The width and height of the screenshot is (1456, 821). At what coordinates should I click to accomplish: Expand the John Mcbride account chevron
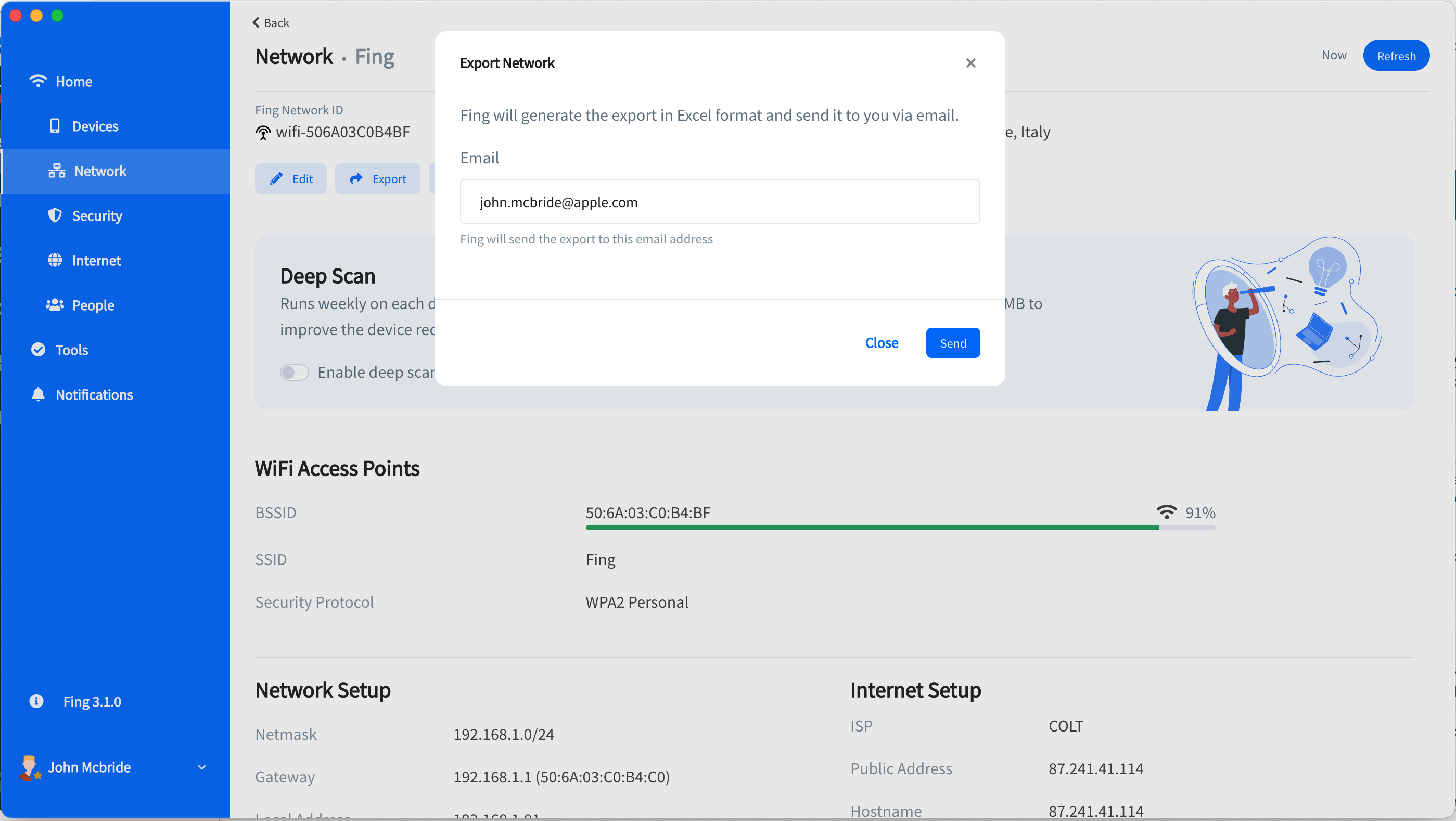point(202,767)
